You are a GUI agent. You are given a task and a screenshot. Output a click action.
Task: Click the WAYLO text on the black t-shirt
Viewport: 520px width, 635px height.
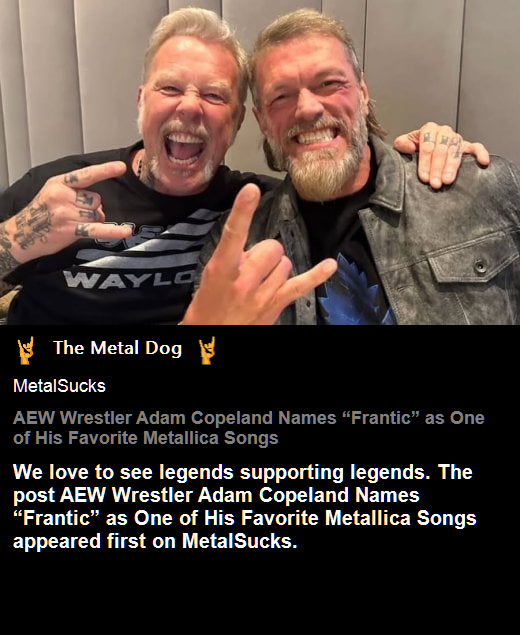(129, 279)
